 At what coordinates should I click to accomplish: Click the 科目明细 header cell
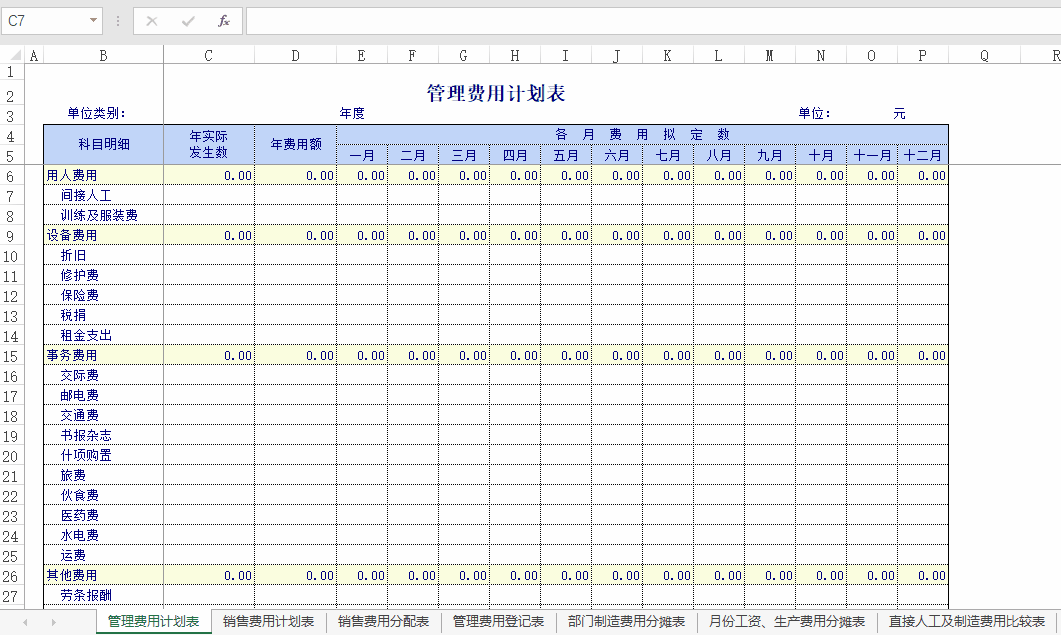104,144
